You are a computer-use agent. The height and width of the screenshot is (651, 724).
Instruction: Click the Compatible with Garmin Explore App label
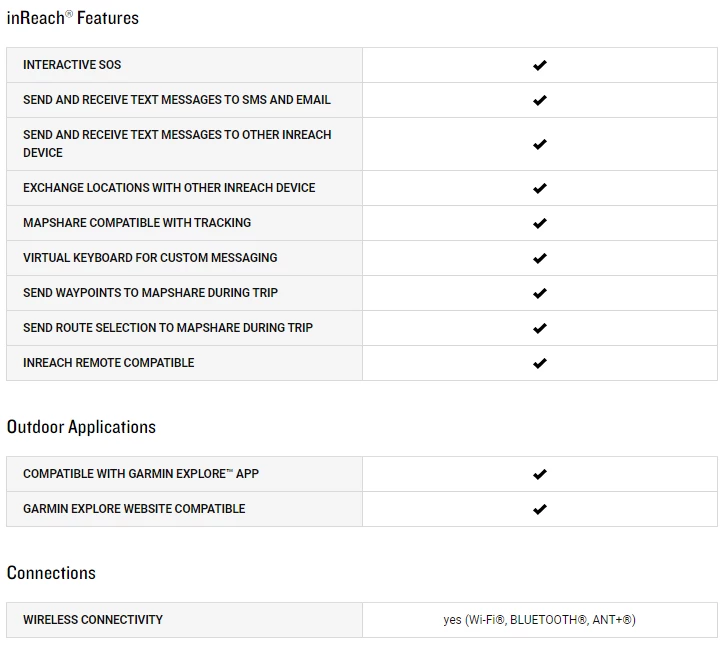(x=141, y=474)
